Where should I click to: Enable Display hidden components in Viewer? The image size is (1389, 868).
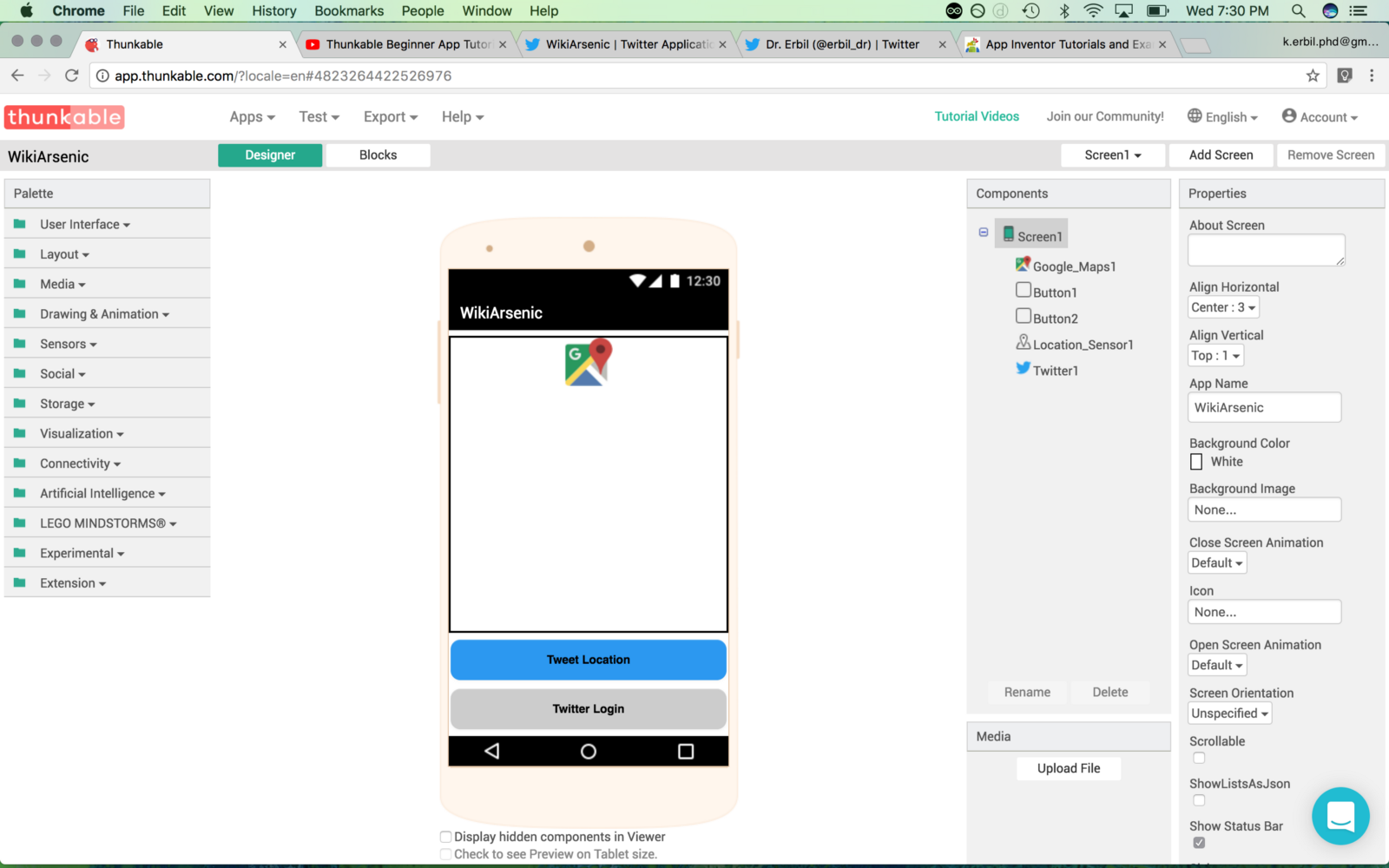click(445, 837)
